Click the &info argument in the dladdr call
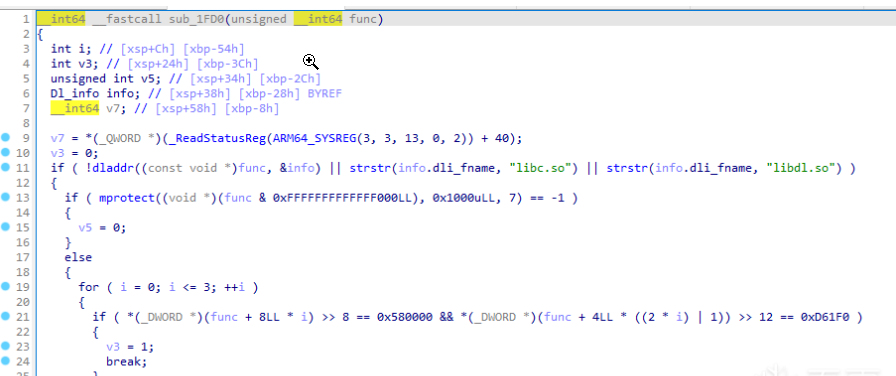The image size is (896, 376). [298, 168]
